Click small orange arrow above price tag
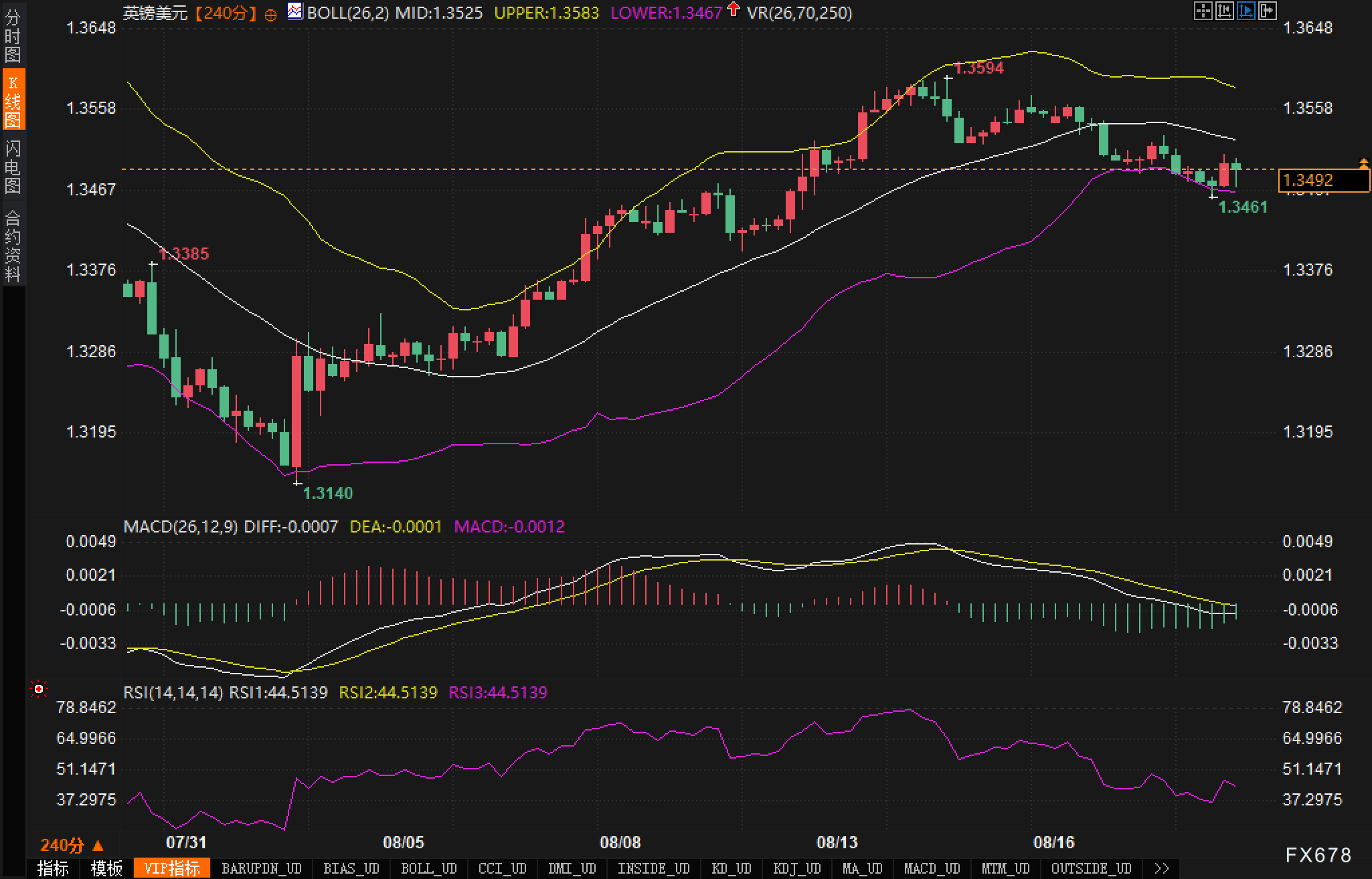 coord(1363,163)
